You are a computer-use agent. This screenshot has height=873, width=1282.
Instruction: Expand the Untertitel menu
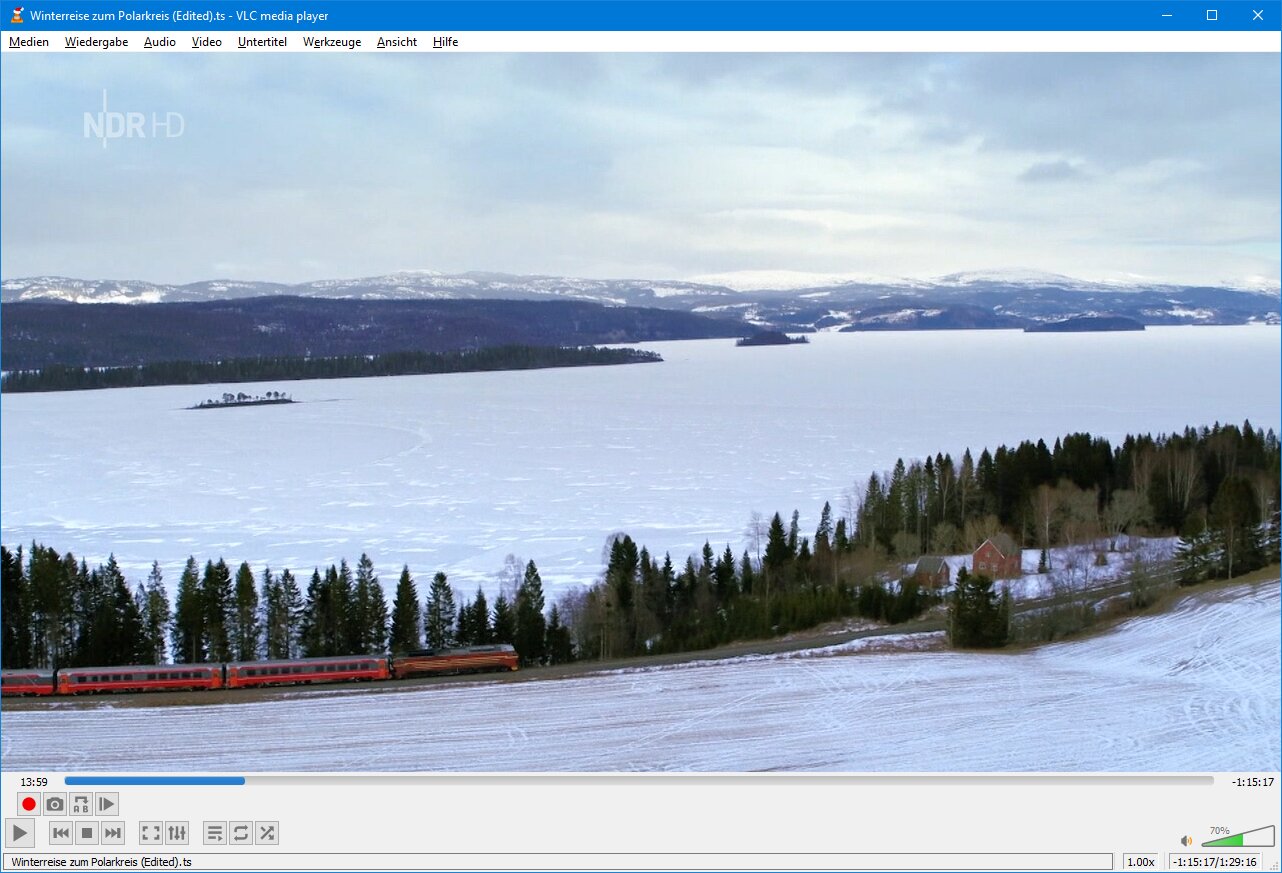coord(262,42)
